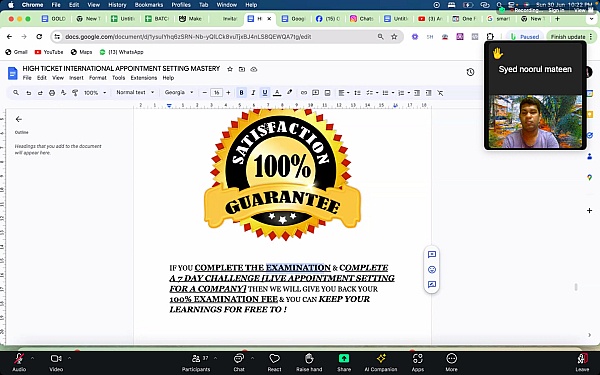The image size is (600, 375).
Task: Open the File menu in Docs
Action: pos(27,78)
